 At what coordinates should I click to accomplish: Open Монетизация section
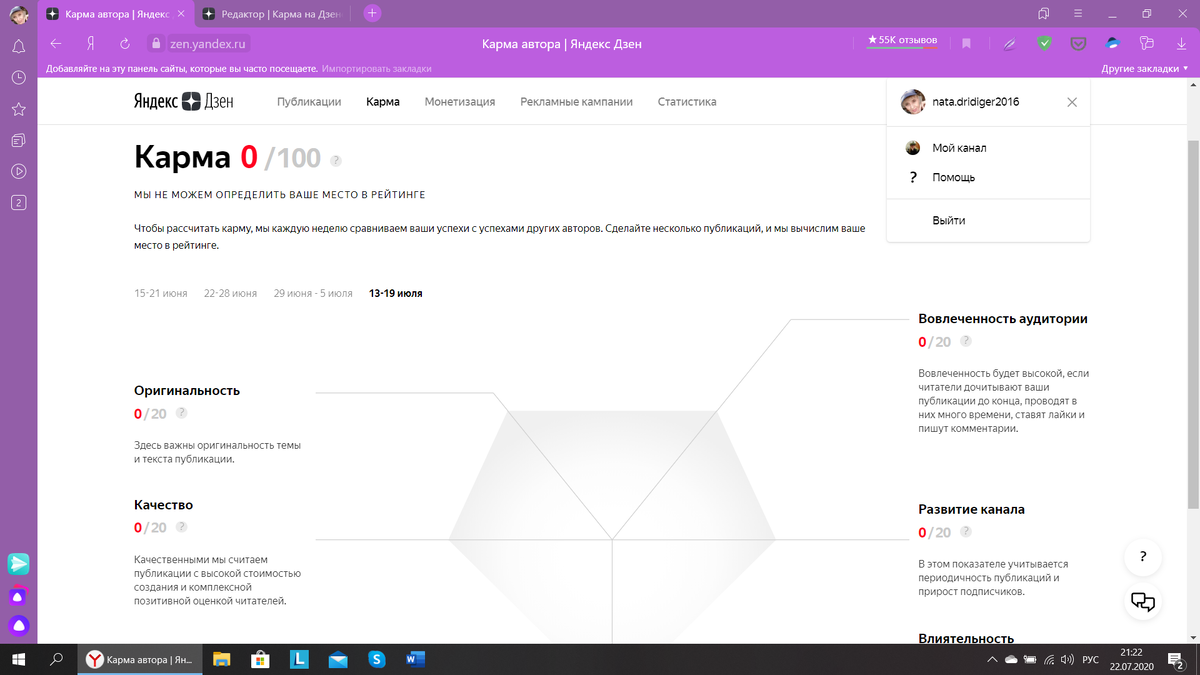point(460,102)
